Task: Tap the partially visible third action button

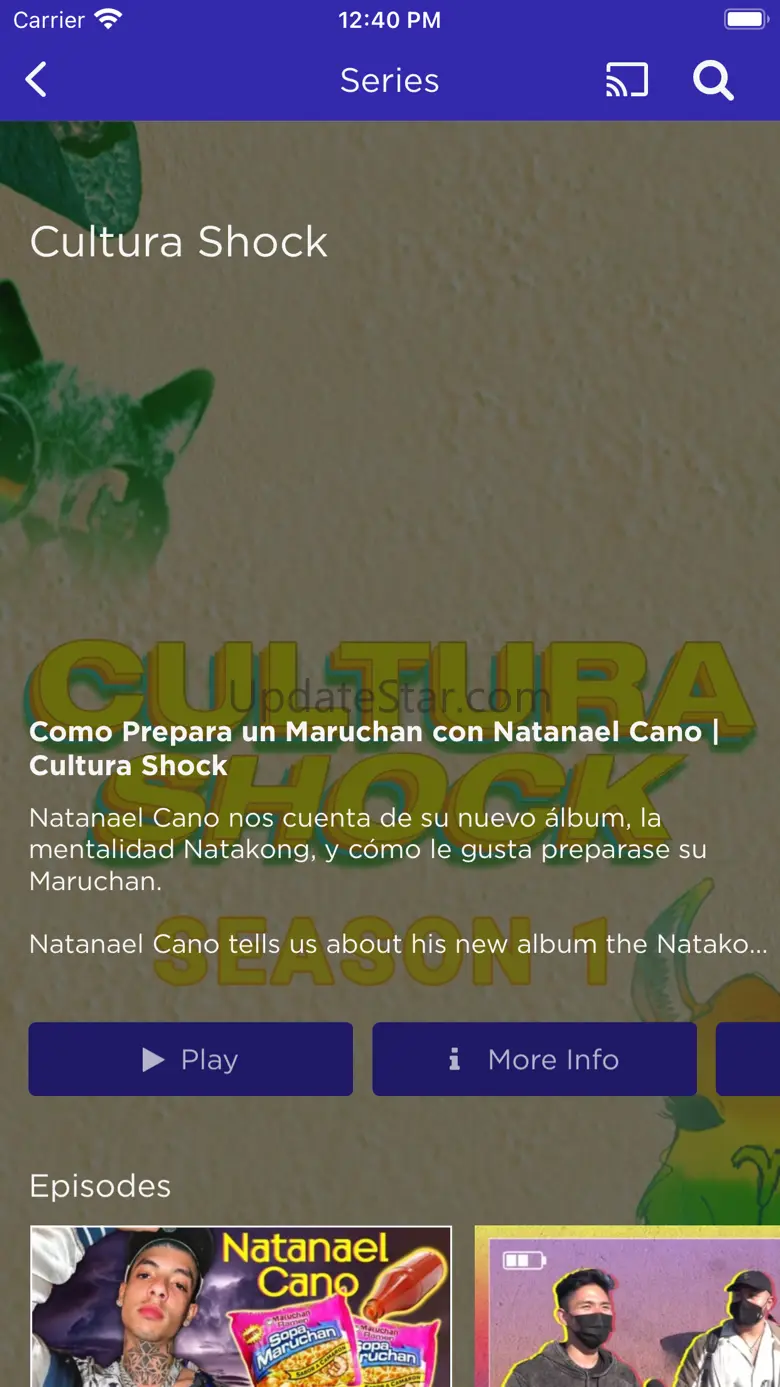Action: click(x=748, y=1059)
